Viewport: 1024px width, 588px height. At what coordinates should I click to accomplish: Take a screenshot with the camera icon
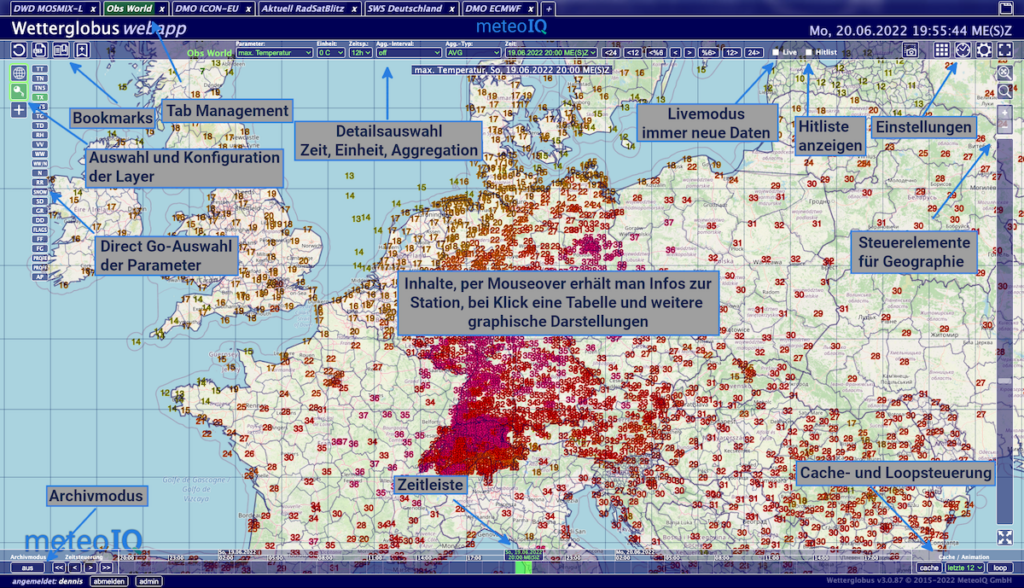click(x=910, y=50)
